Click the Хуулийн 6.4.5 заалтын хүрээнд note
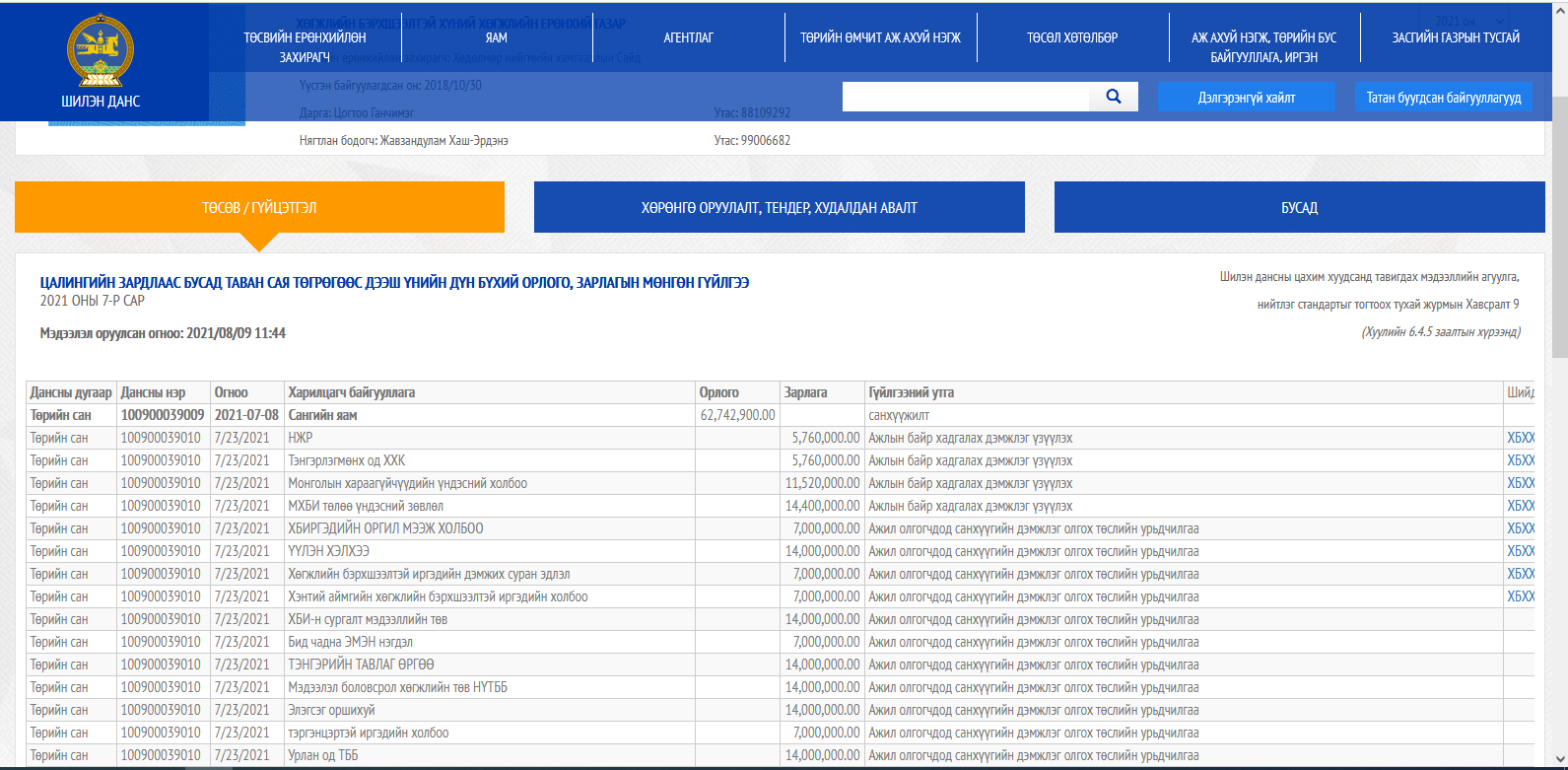Screen dimensions: 1568x770 click(x=1441, y=332)
